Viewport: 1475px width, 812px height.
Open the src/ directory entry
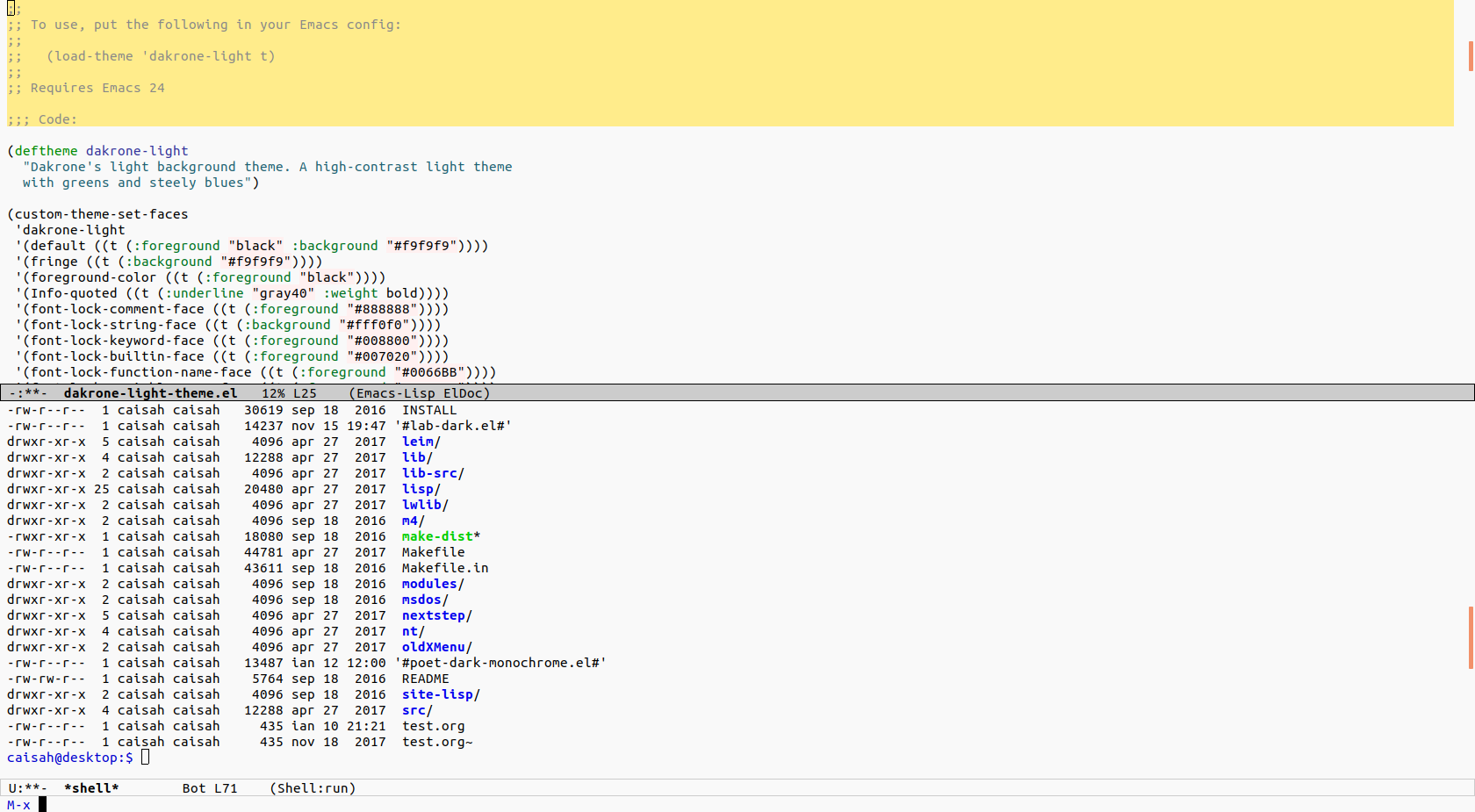[x=417, y=710]
